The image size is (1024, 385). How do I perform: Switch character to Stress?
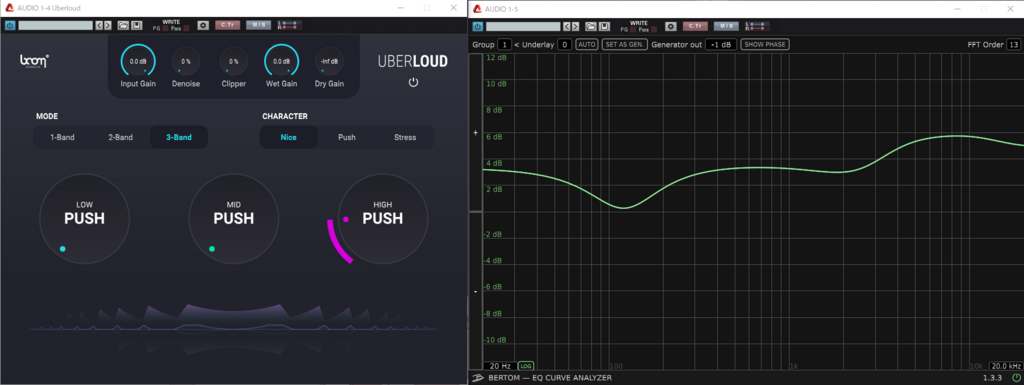tap(405, 138)
